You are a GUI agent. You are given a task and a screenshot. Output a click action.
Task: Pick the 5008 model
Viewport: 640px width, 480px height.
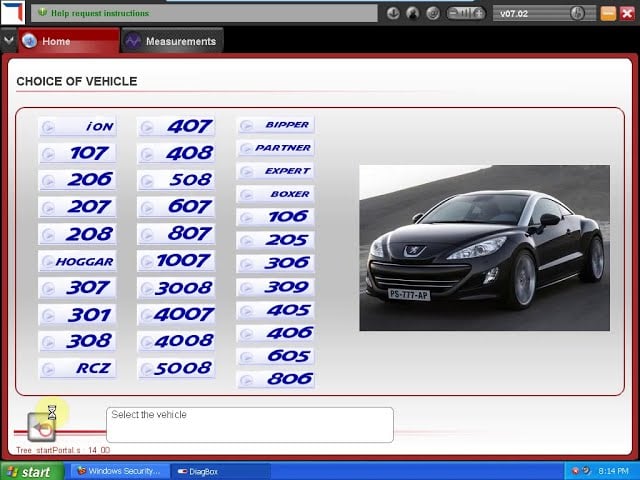tap(176, 368)
